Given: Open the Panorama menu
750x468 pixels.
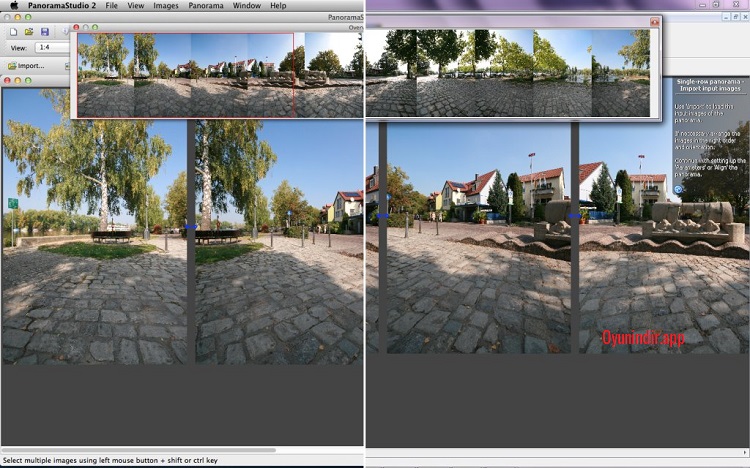Looking at the screenshot, I should [206, 6].
